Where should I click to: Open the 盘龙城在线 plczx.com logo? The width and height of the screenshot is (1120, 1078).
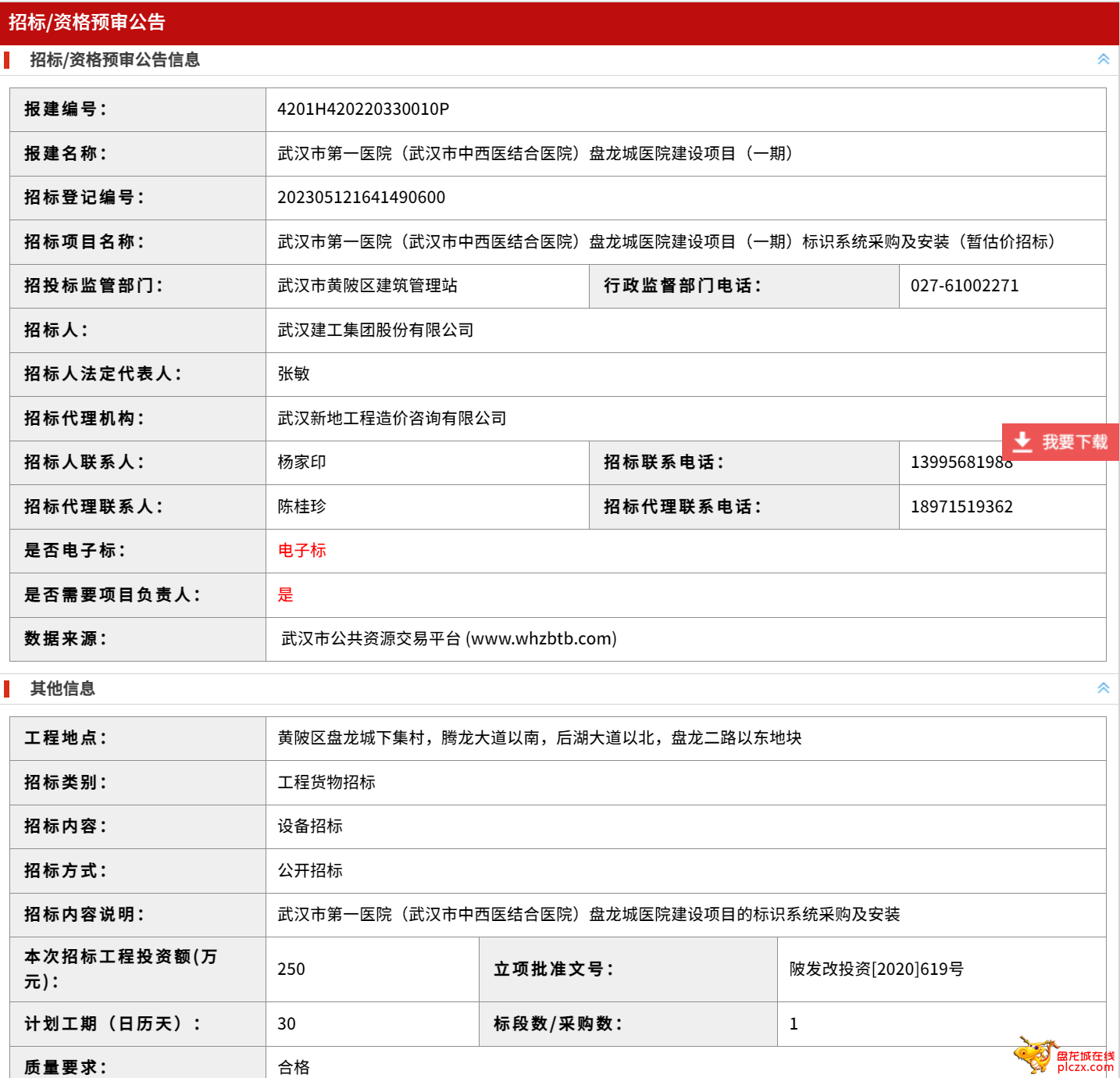click(1064, 1056)
